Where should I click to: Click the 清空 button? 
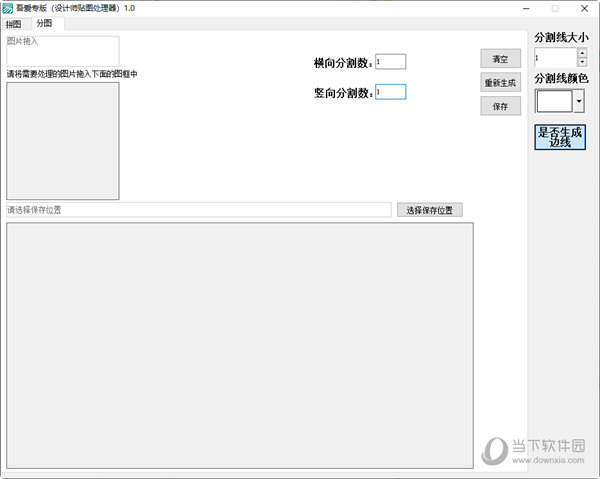pyautogui.click(x=501, y=59)
